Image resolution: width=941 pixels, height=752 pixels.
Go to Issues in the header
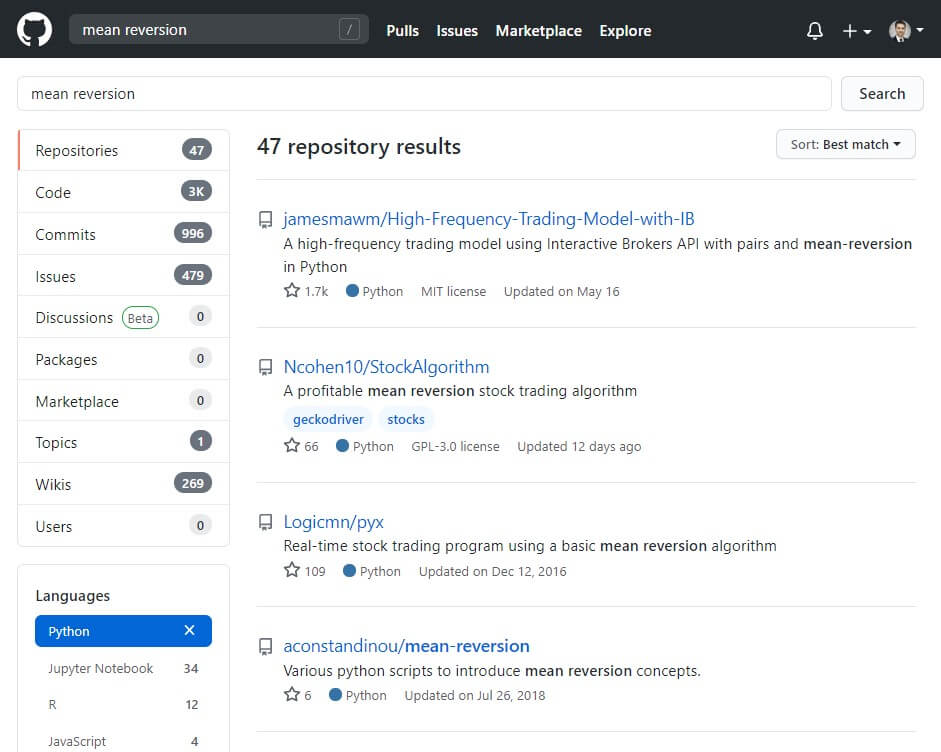[457, 31]
